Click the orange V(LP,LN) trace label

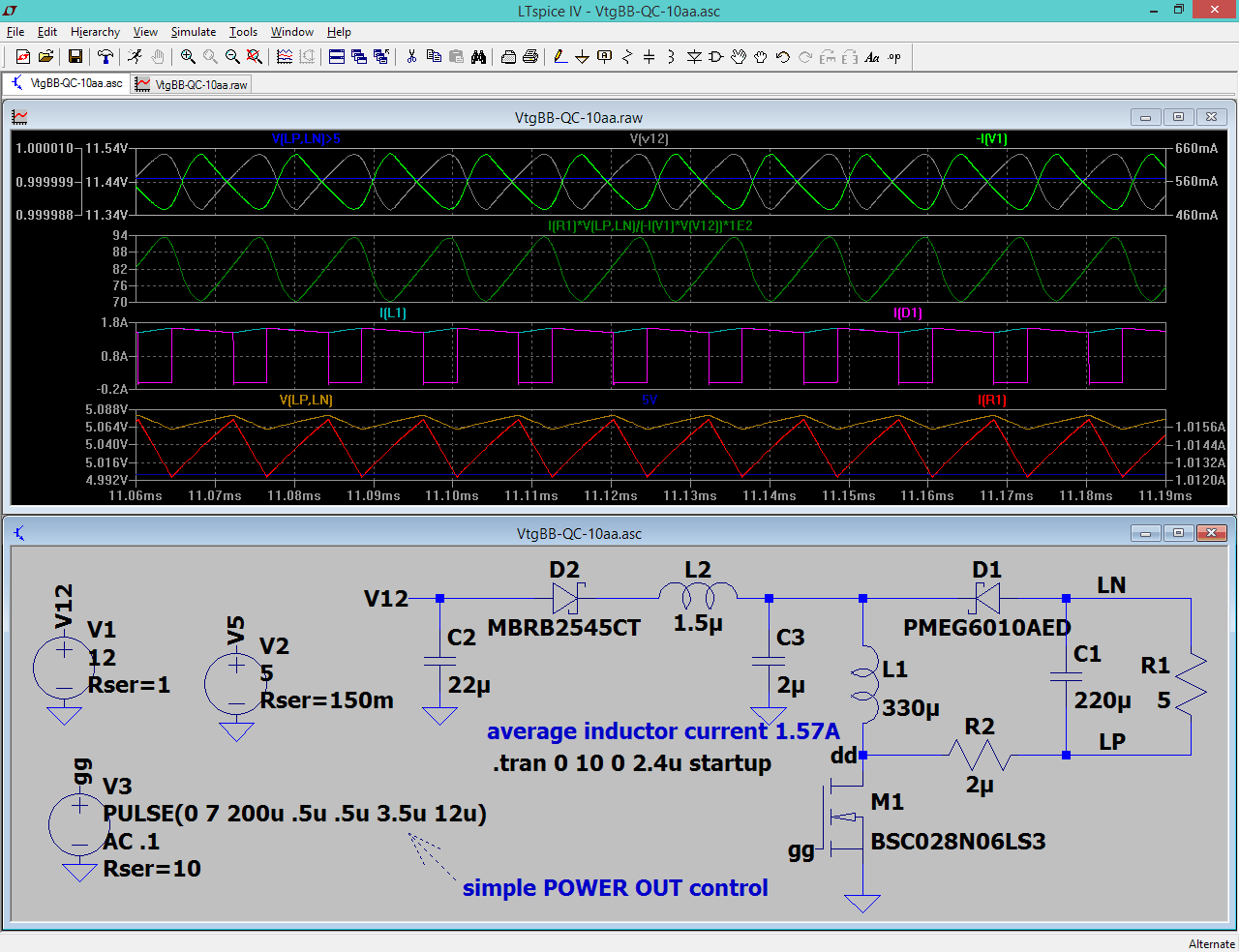point(306,400)
